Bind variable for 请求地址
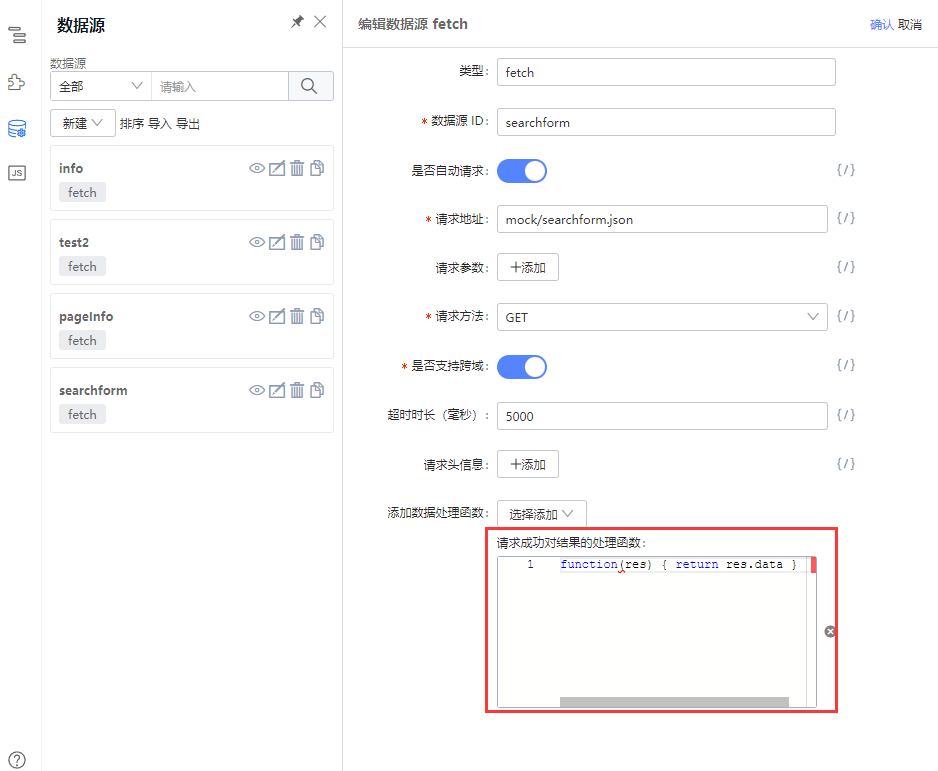Screen dimensions: 938x771 [845, 218]
